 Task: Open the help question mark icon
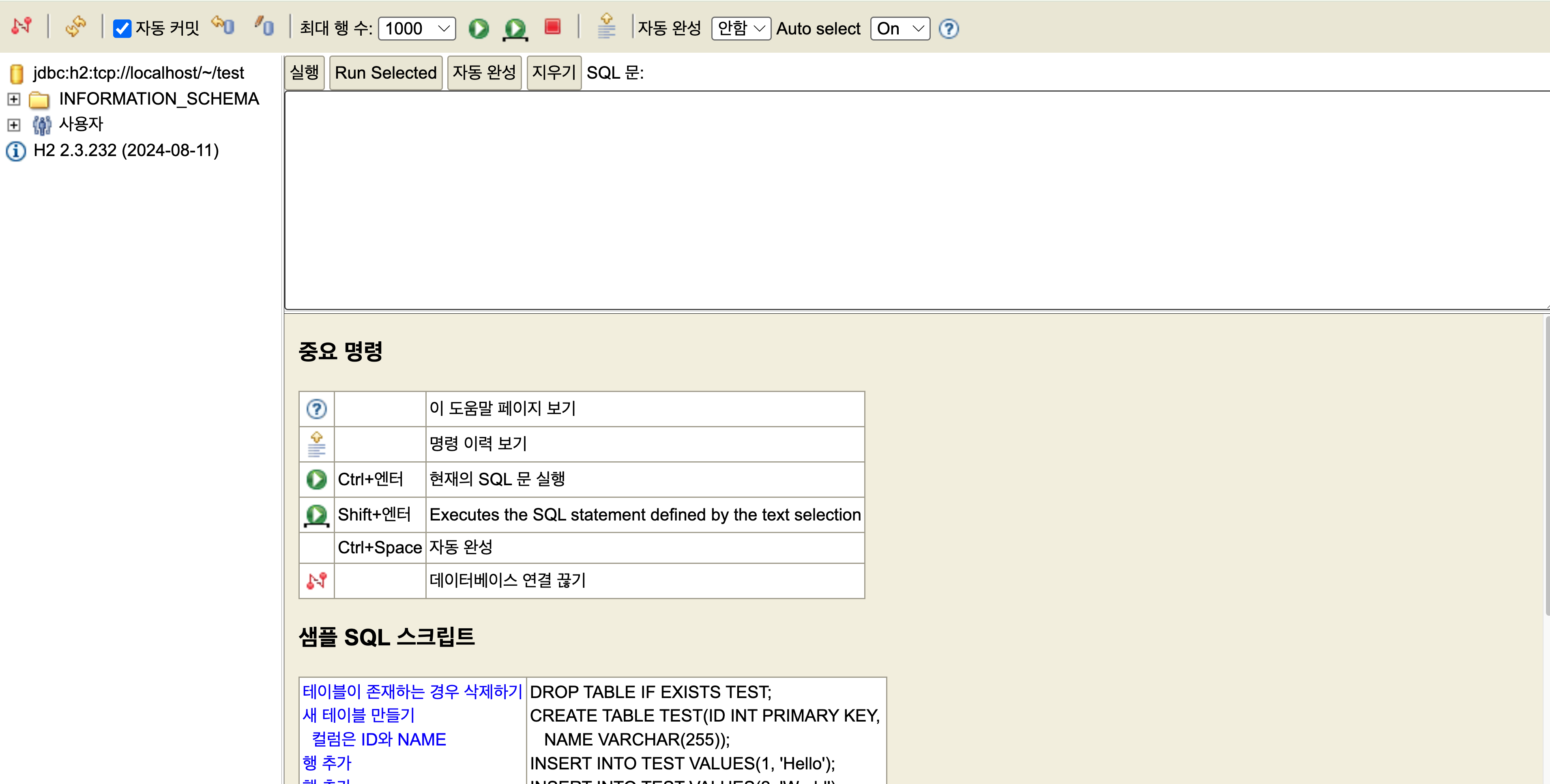(x=948, y=28)
